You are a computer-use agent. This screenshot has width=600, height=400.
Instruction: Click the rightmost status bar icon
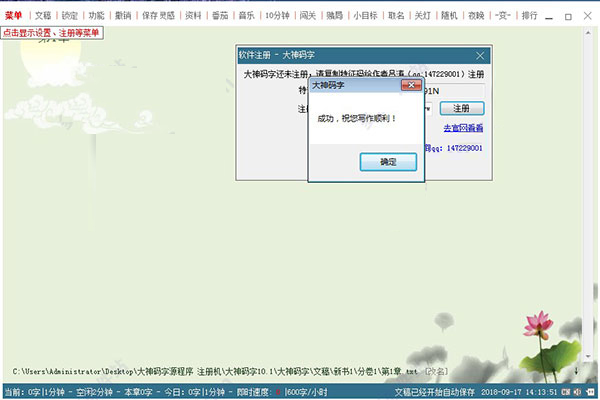(x=590, y=392)
